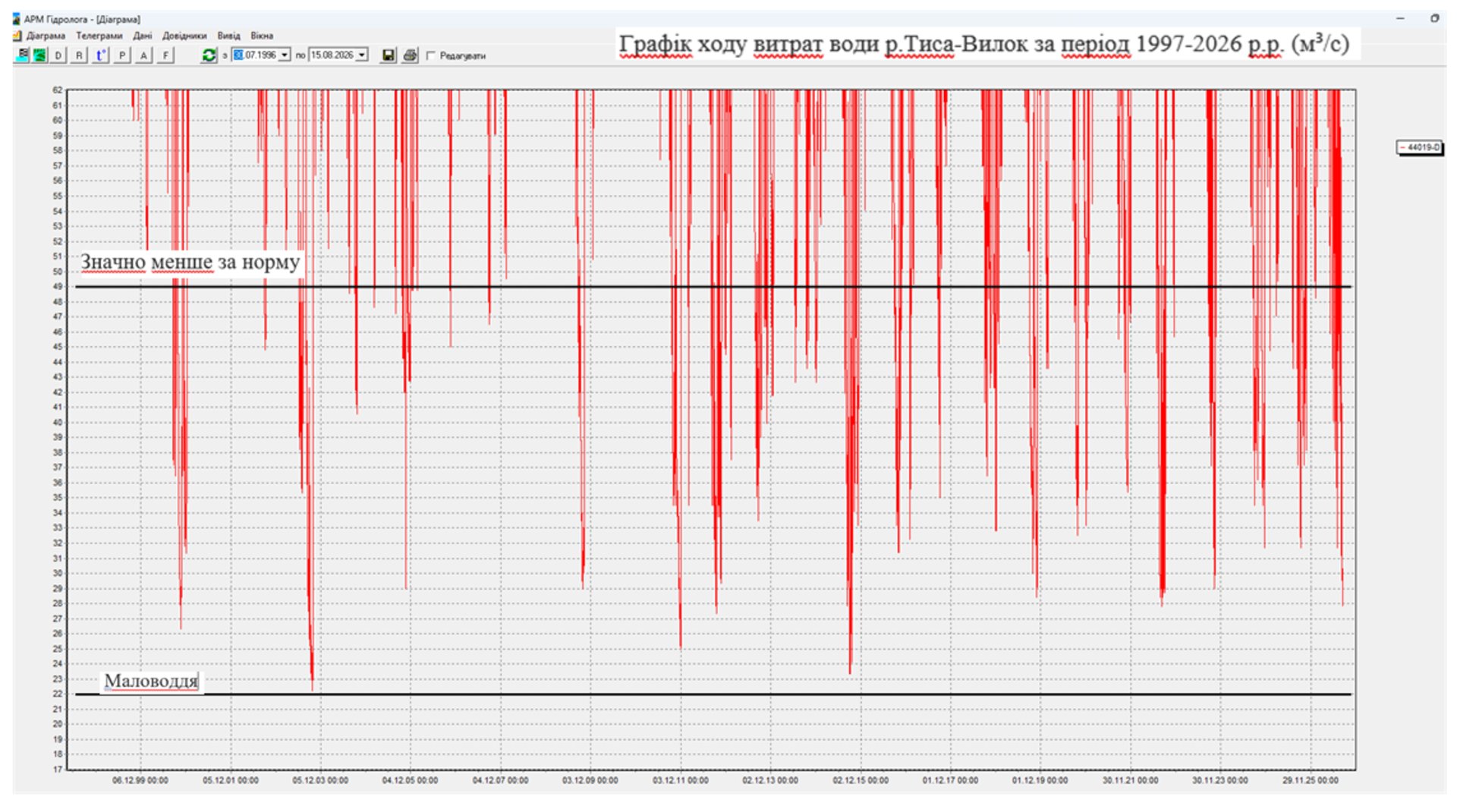Click the 44019-D legend entry
Screen dimensions: 1457x812
pos(1419,147)
